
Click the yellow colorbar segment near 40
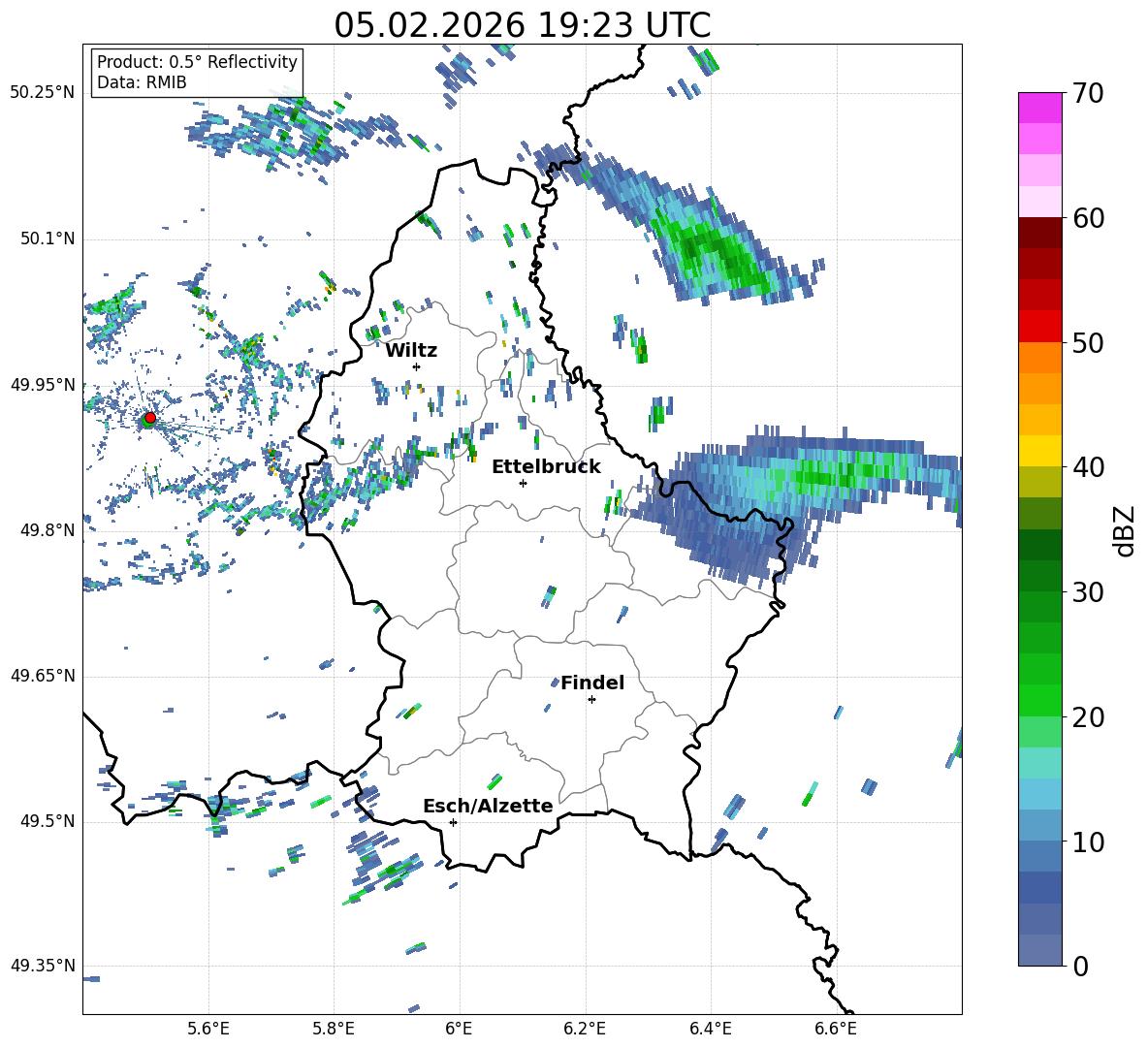pos(1039,452)
